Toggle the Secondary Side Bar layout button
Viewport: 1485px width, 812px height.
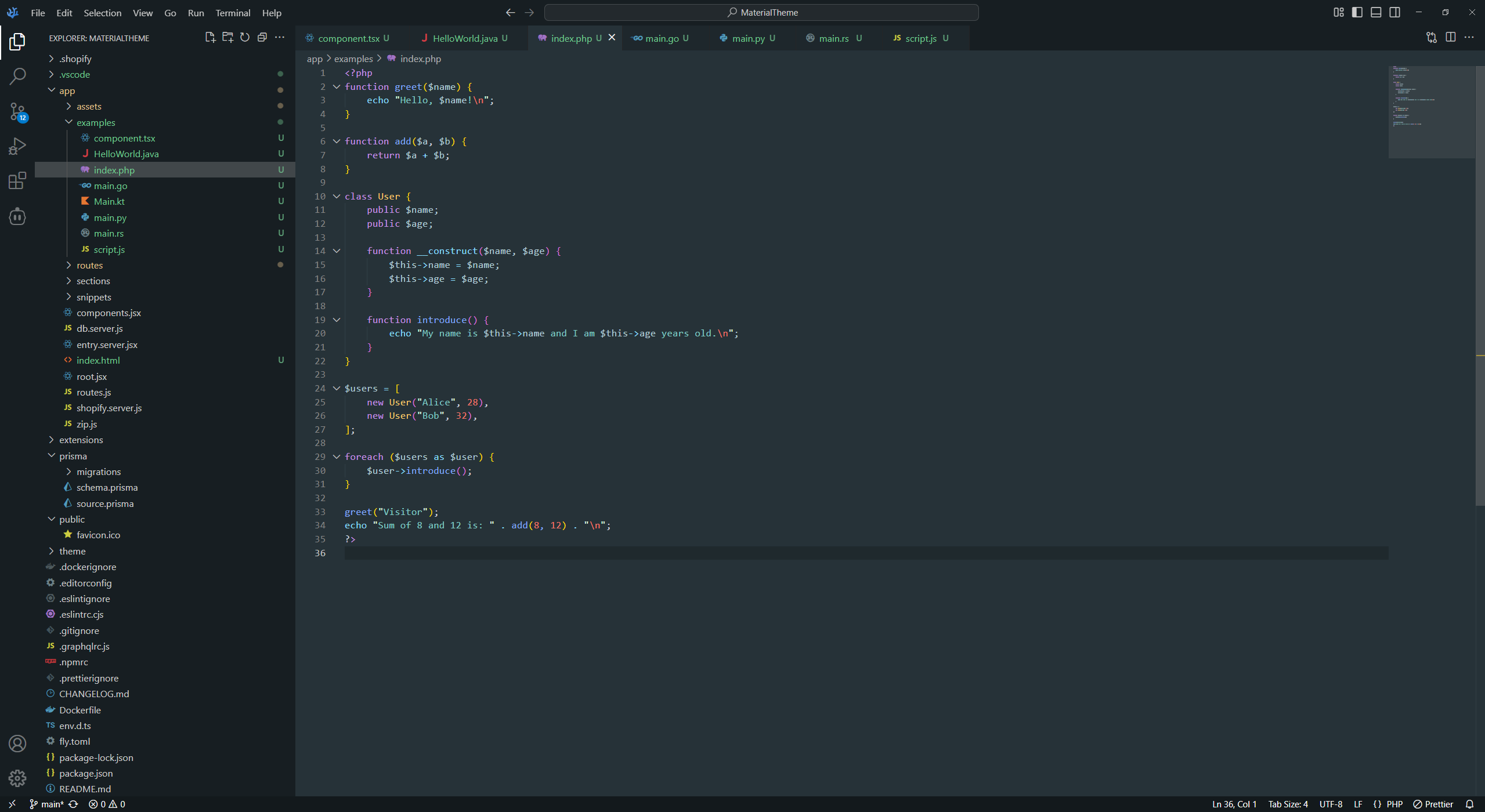(x=1394, y=12)
